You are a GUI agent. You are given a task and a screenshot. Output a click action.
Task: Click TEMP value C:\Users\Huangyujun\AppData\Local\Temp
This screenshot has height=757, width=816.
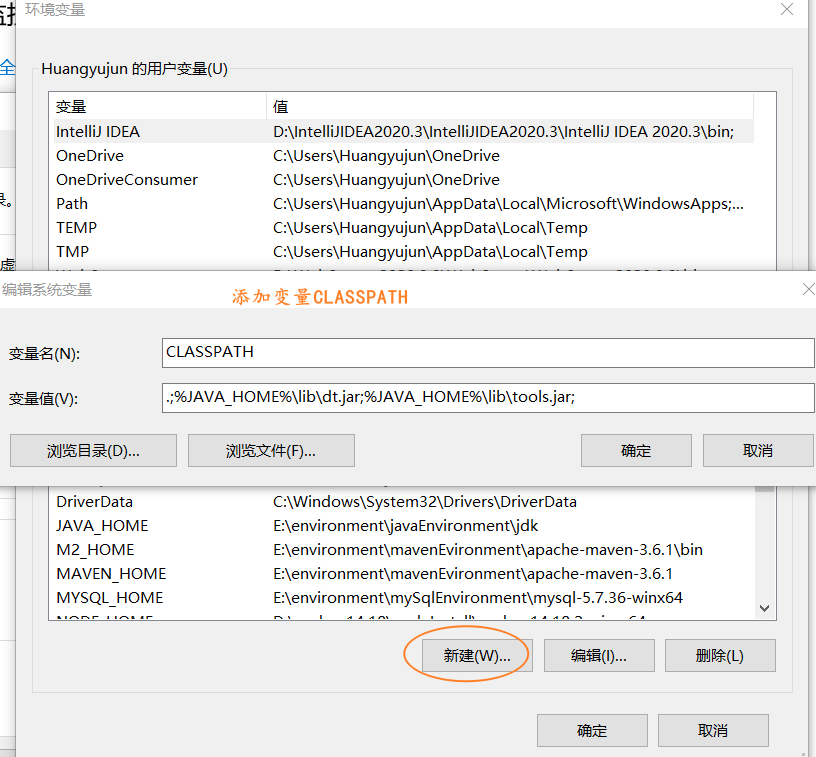430,227
